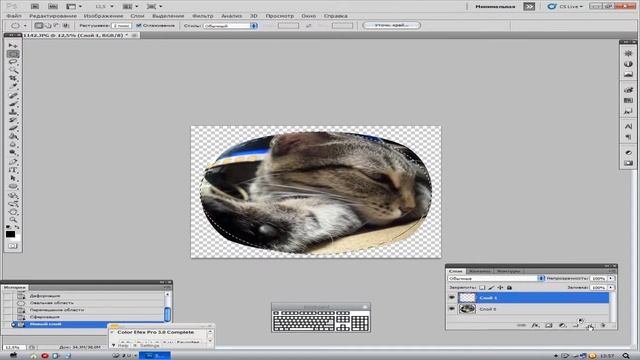This screenshot has width=640, height=360.
Task: Open the Выделение menu
Action: pos(168,16)
